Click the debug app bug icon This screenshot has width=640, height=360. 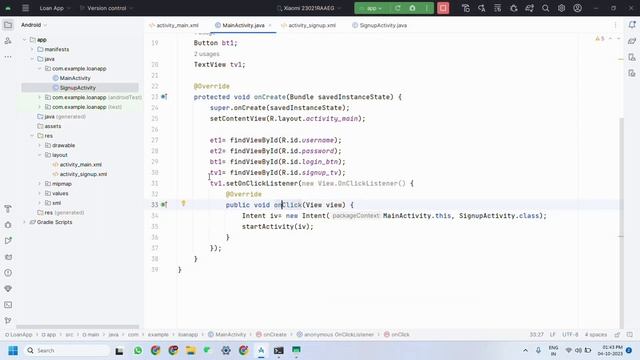click(x=412, y=8)
